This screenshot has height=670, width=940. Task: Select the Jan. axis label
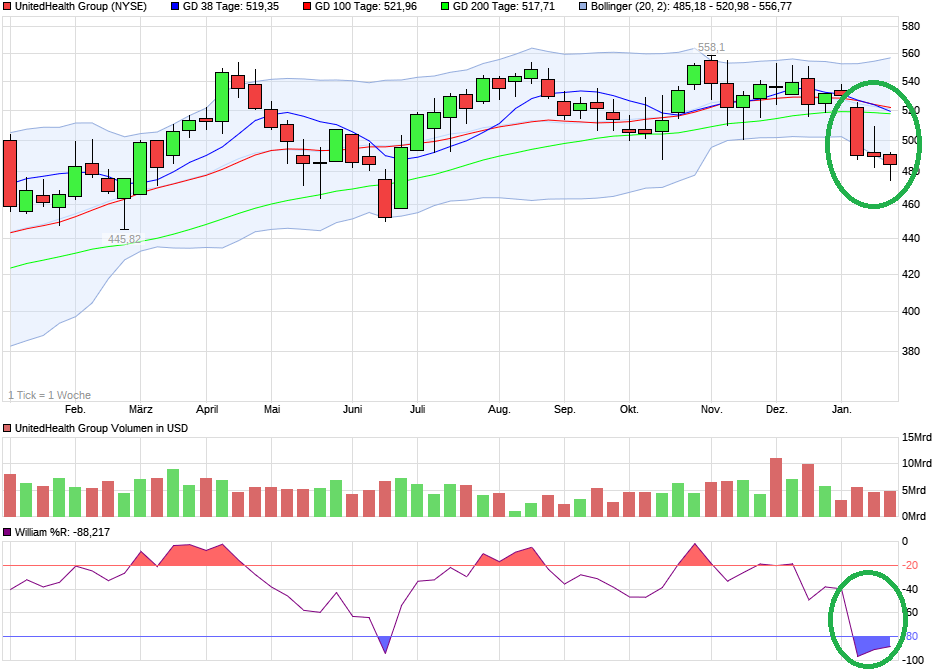click(840, 409)
